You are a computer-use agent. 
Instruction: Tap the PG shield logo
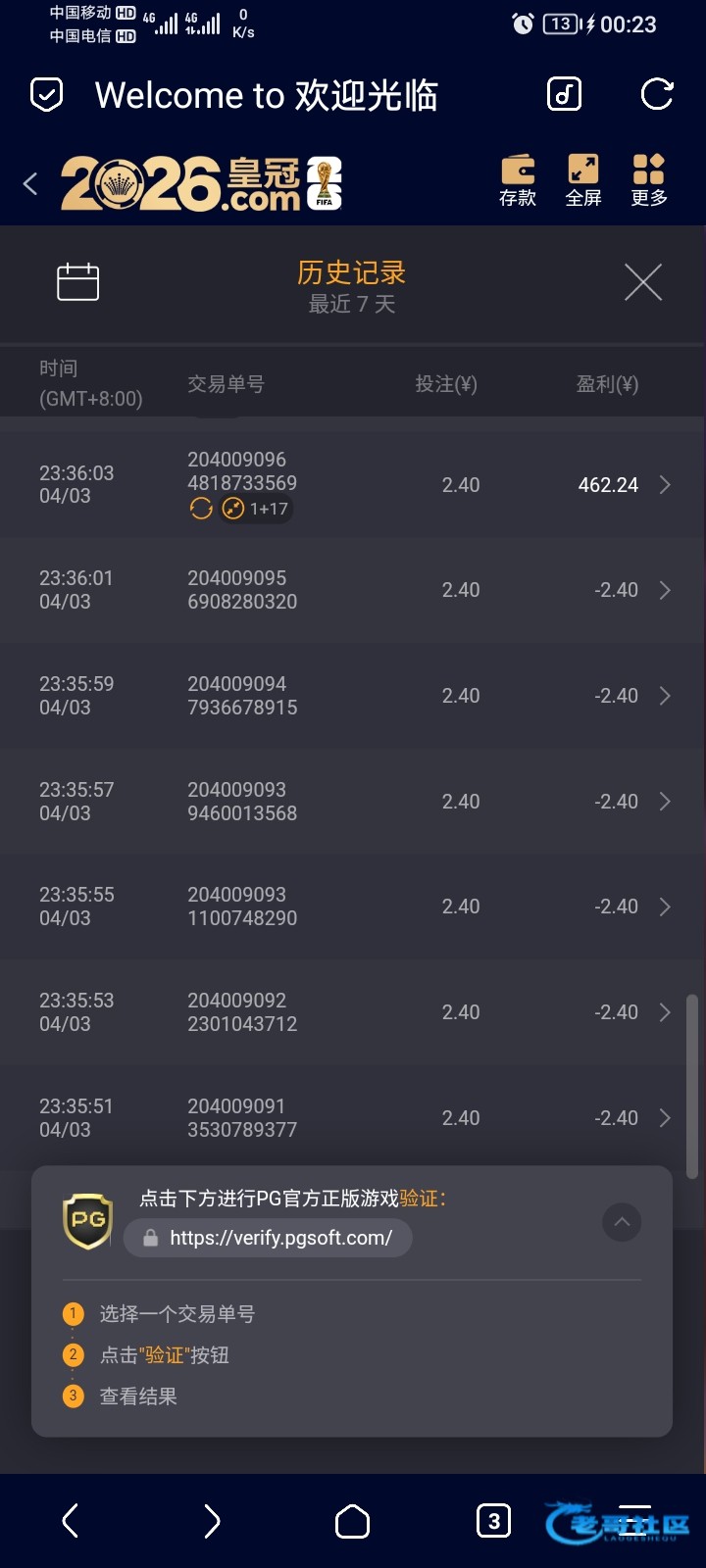[87, 1221]
